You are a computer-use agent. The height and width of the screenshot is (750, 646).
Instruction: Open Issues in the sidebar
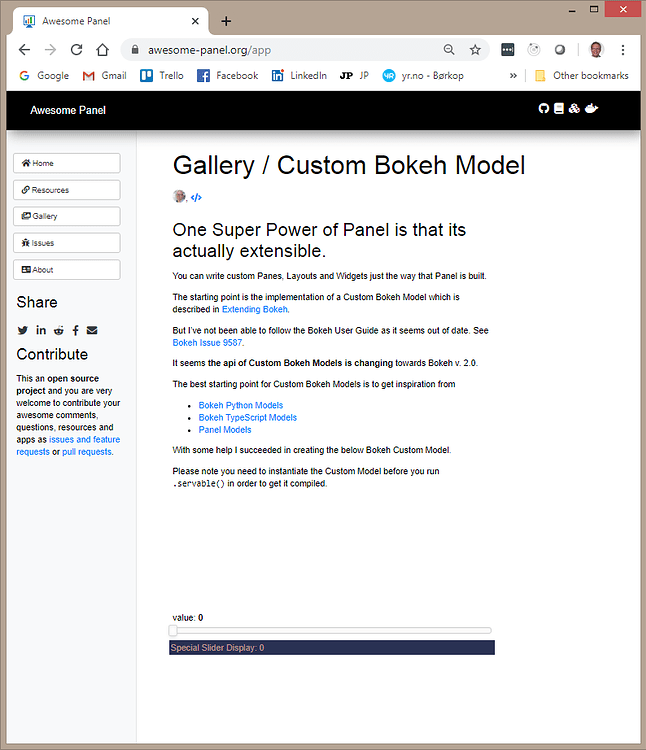(67, 243)
